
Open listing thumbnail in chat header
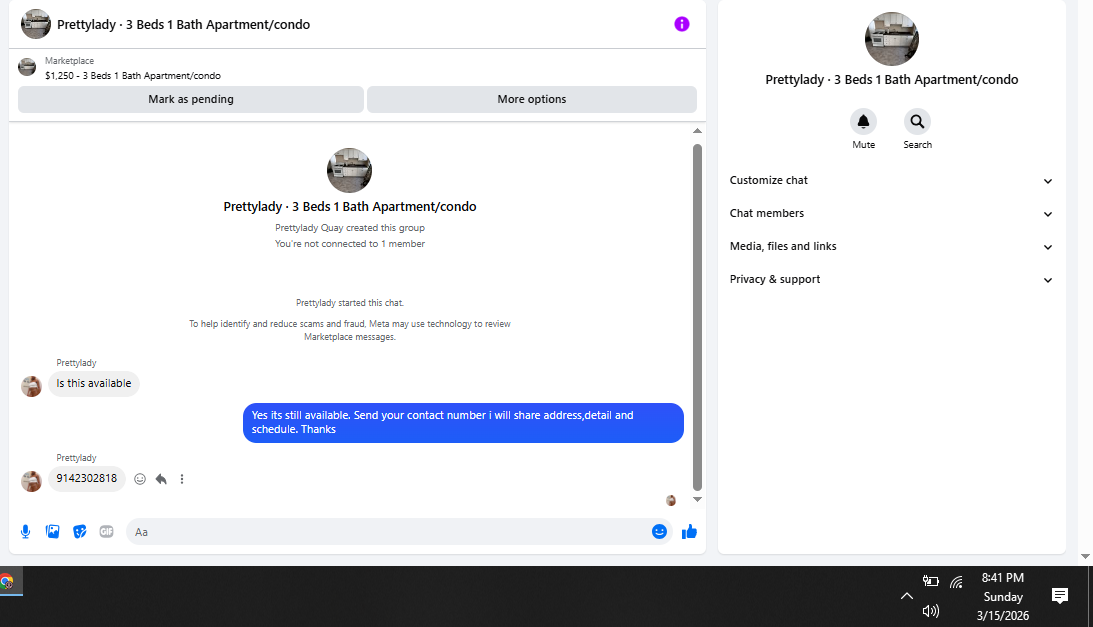tap(36, 24)
